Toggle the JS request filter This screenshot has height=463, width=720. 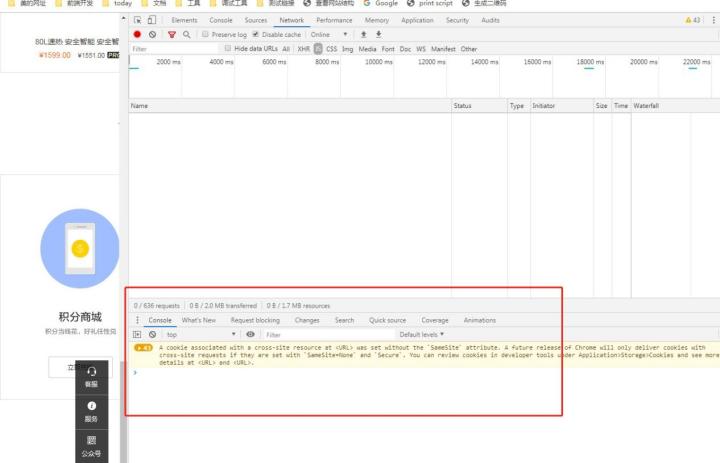[x=318, y=49]
